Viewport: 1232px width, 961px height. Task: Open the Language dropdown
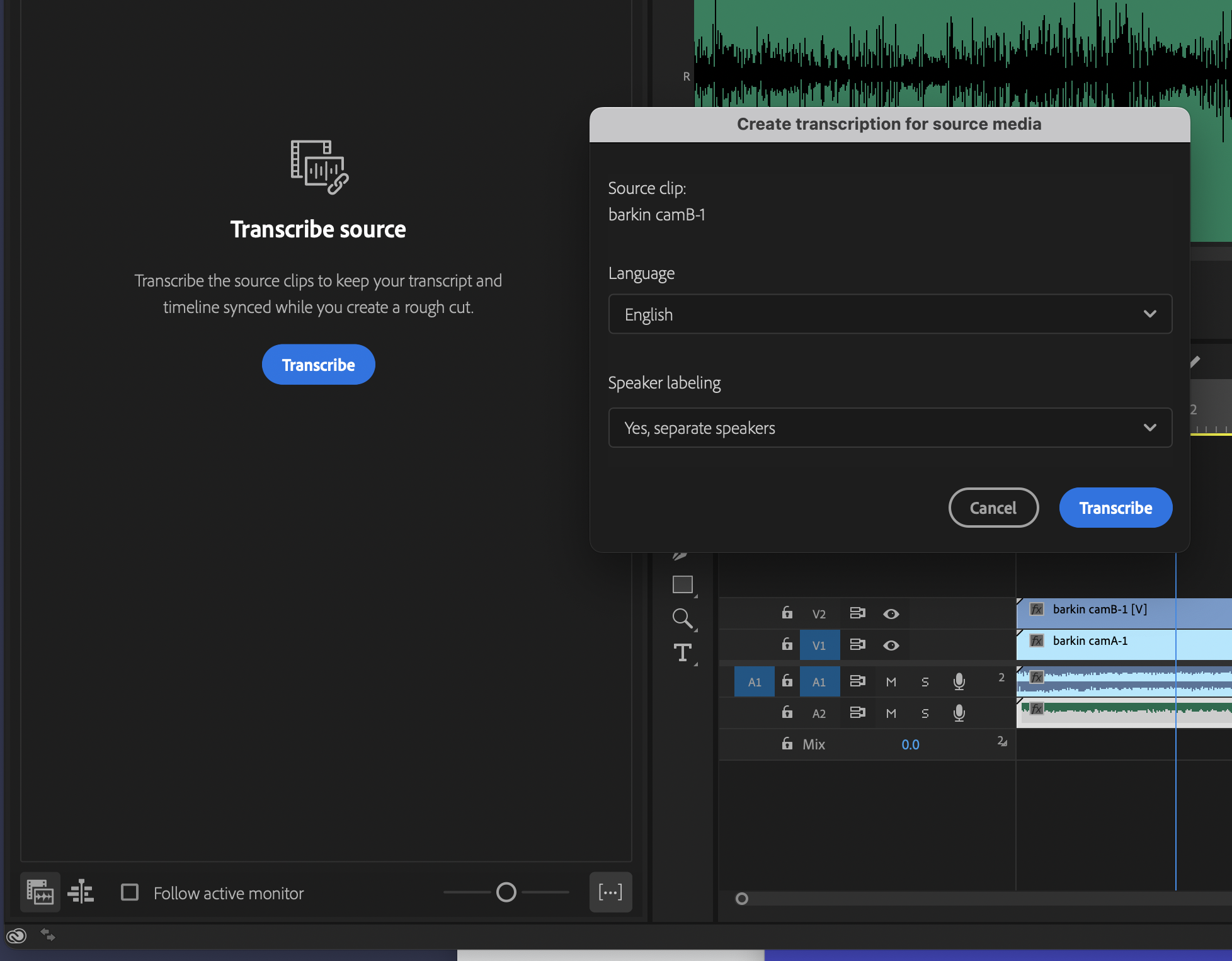tap(889, 314)
